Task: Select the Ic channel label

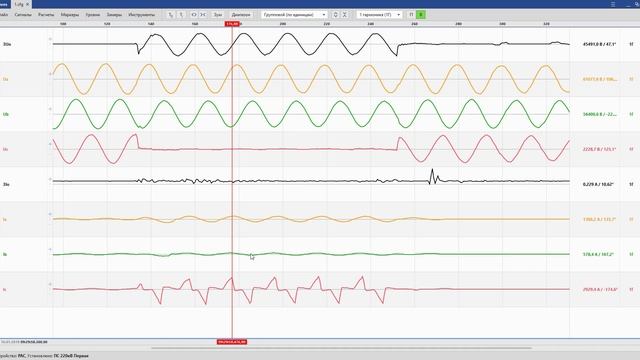Action: point(5,289)
